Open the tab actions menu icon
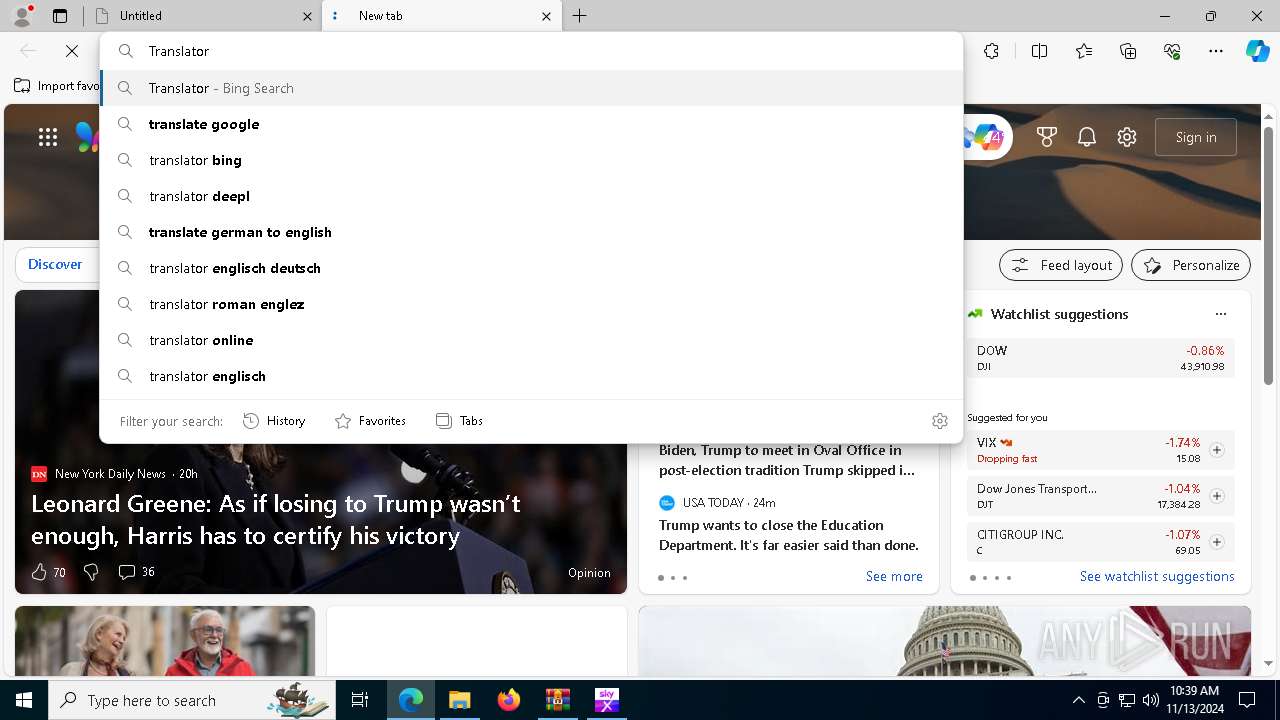The height and width of the screenshot is (720, 1280). point(60,16)
